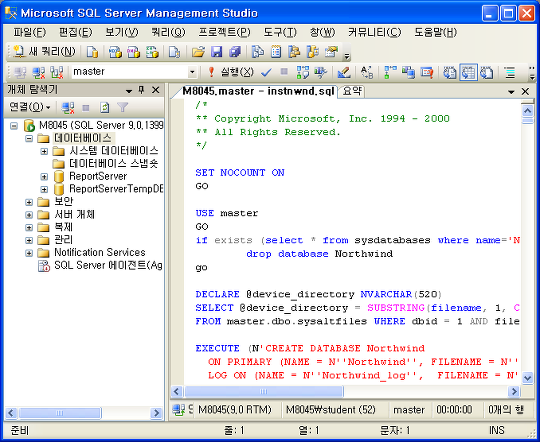
Task: Collapse the M8045 server node
Action: pos(14,126)
